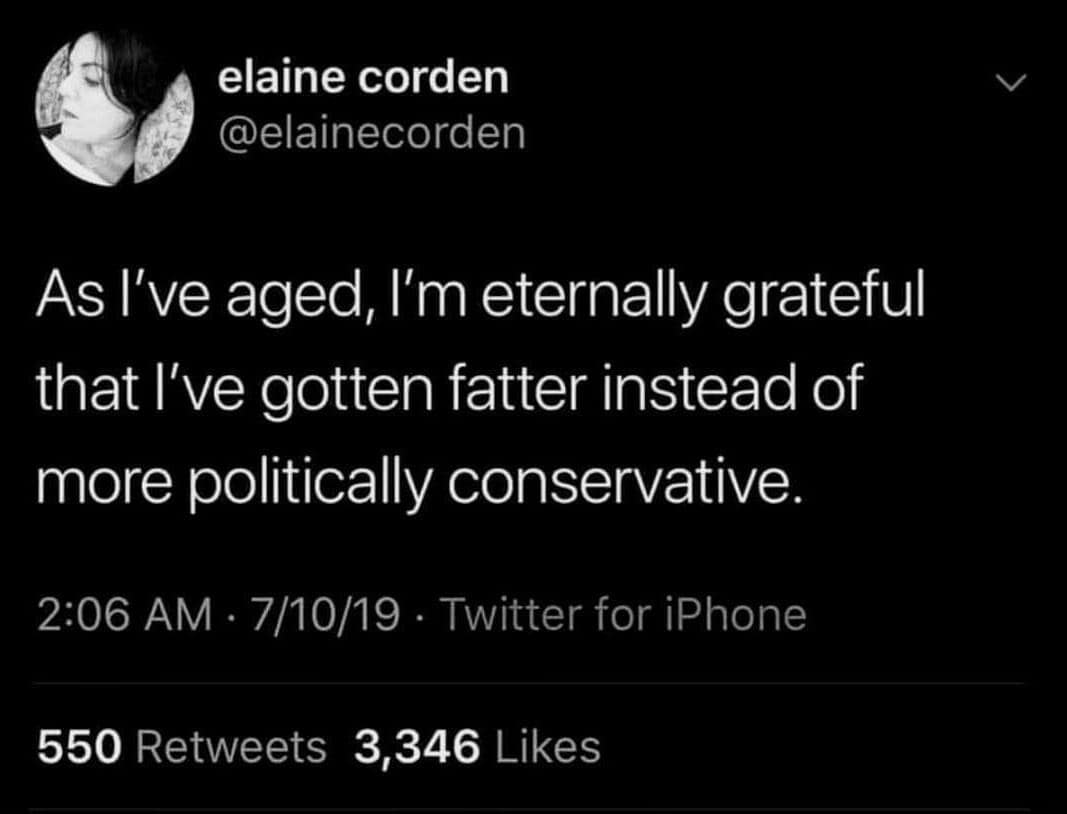Click the word "Retweets" label

click(x=229, y=745)
